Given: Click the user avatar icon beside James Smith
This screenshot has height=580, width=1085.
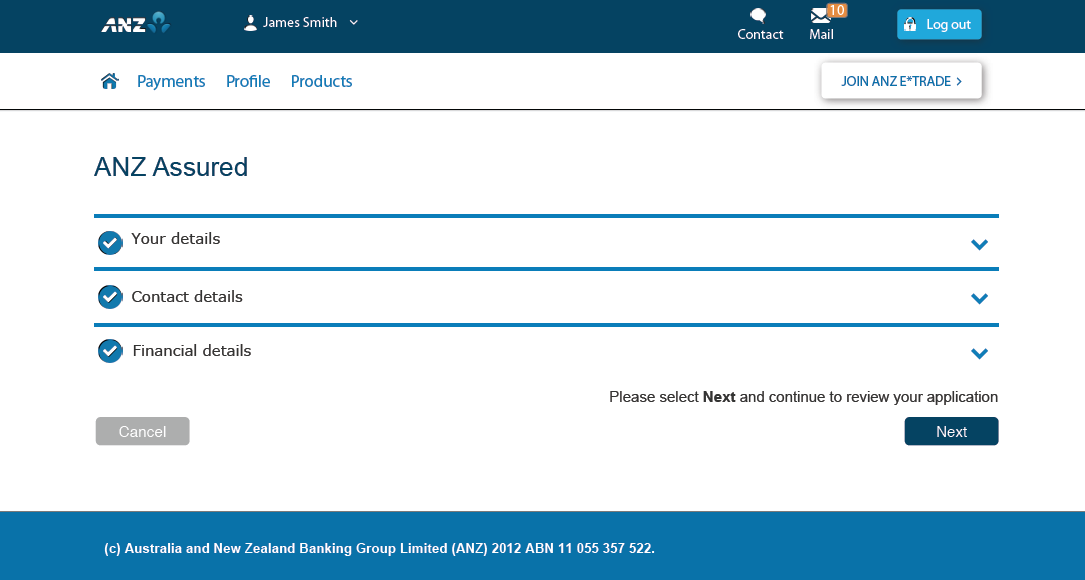Looking at the screenshot, I should click(250, 23).
